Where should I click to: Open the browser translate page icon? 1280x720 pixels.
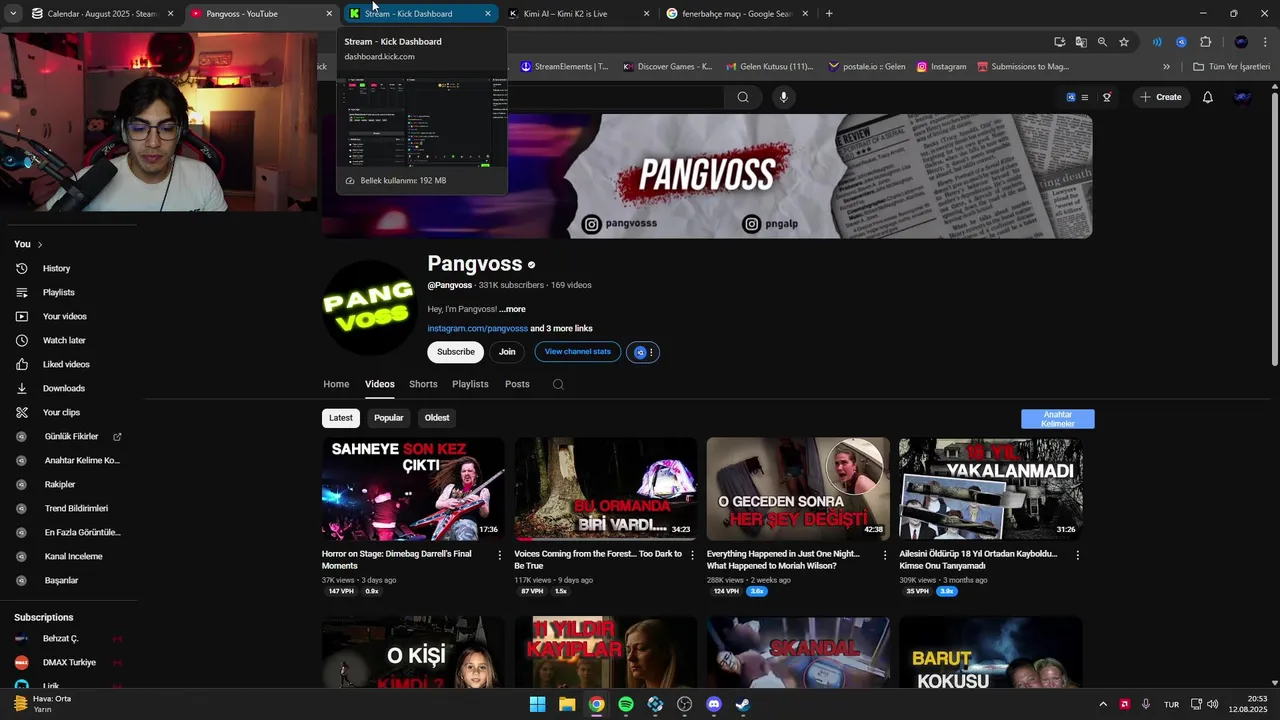click(x=1081, y=42)
